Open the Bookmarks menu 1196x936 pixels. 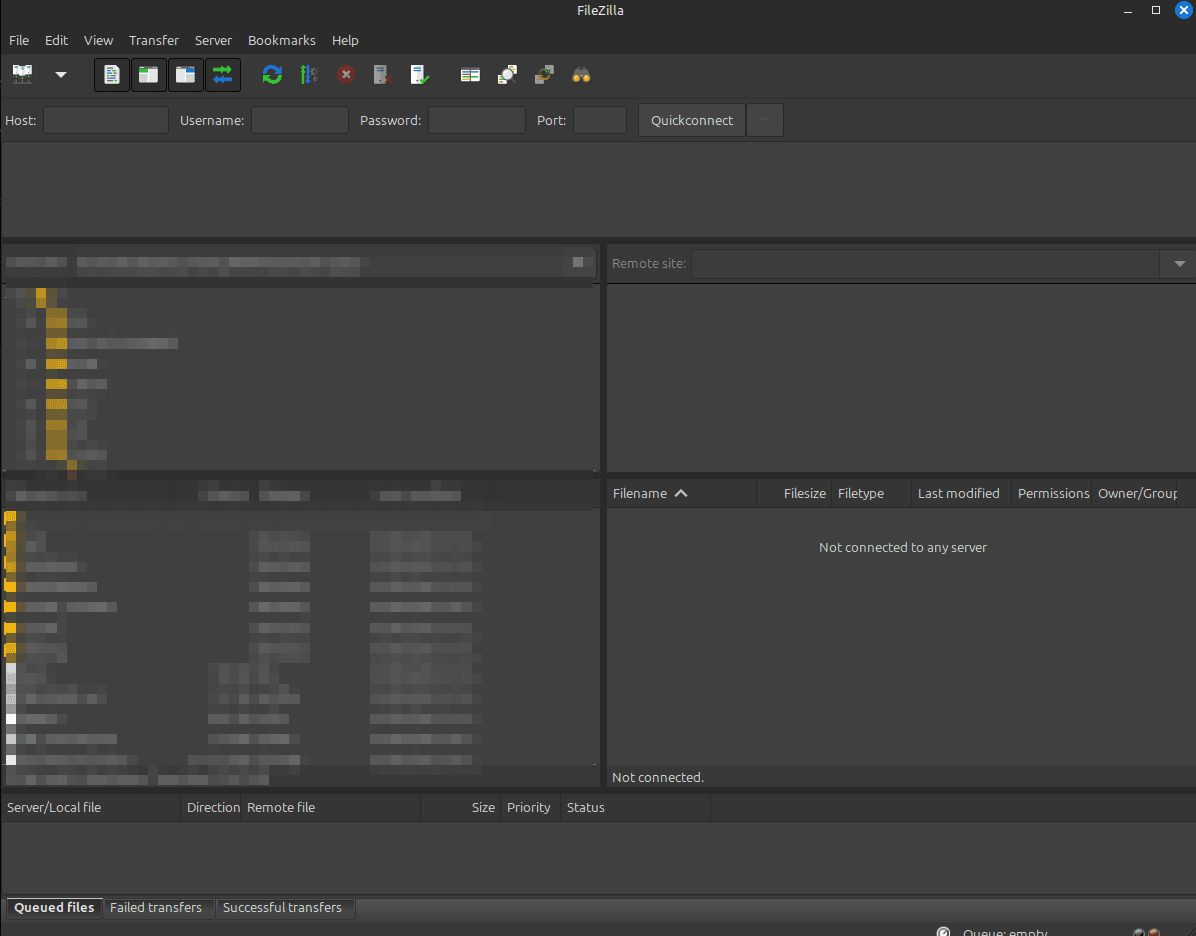(281, 40)
